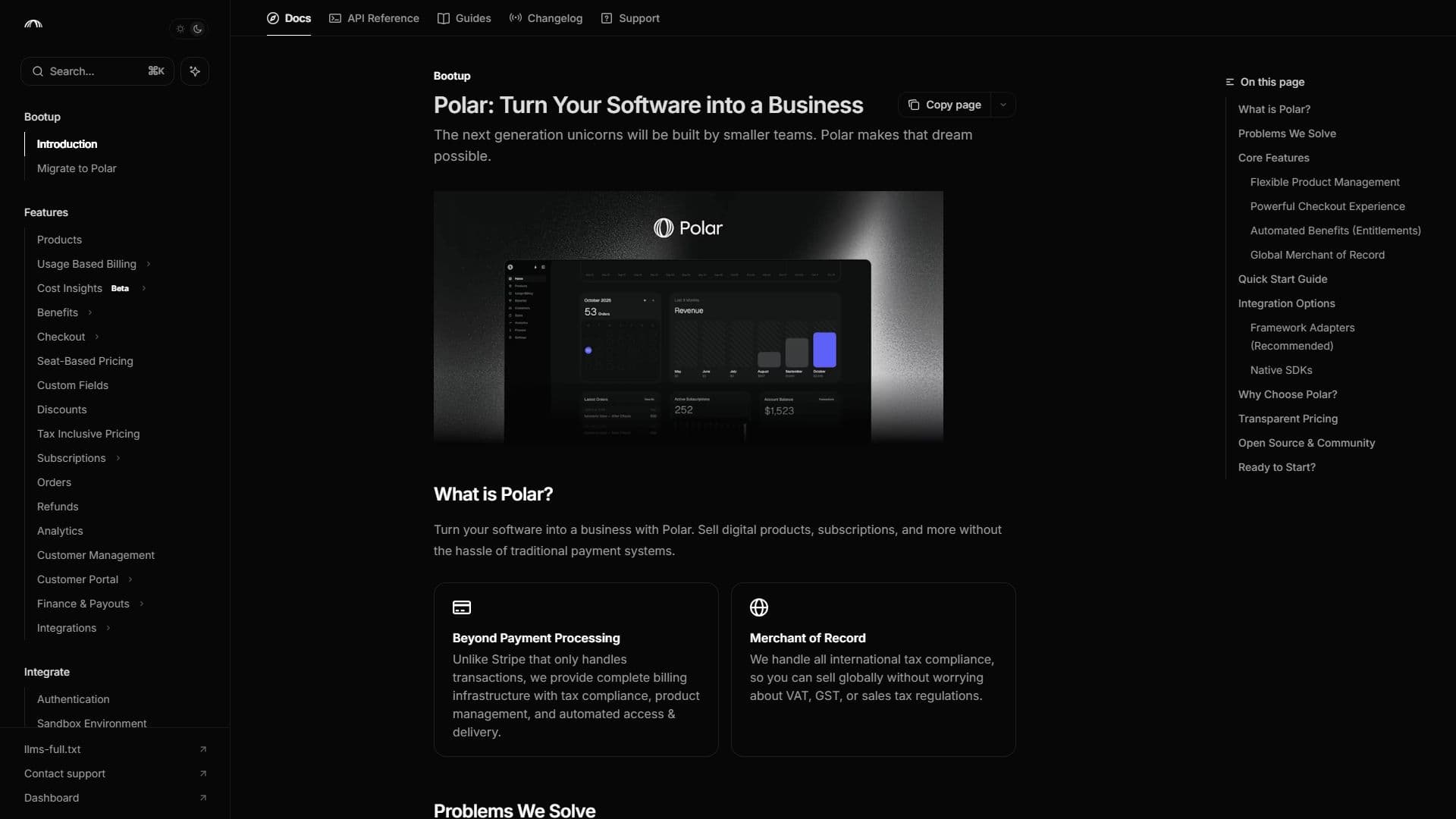Open the Changelog tab
The width and height of the screenshot is (1456, 819).
tap(546, 18)
